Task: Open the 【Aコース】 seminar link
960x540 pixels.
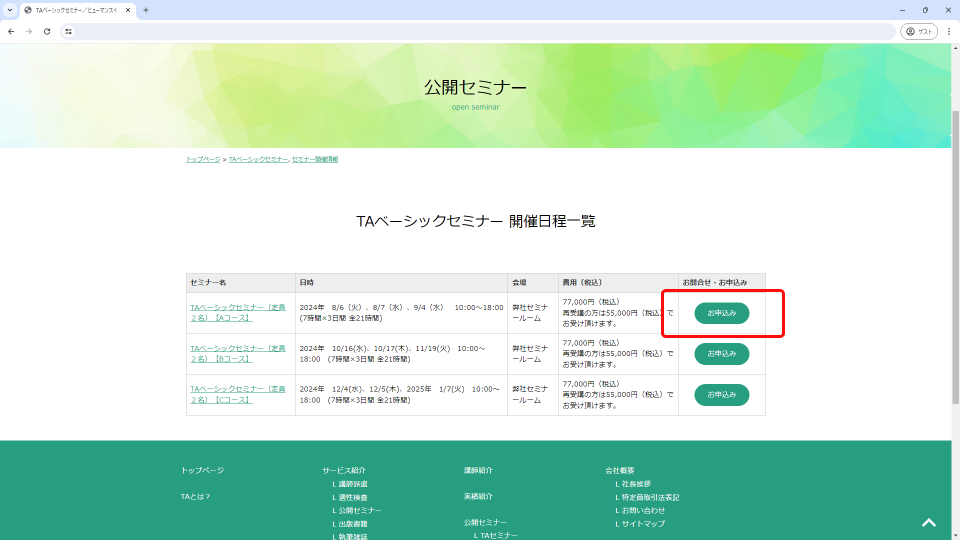Action: (238, 313)
